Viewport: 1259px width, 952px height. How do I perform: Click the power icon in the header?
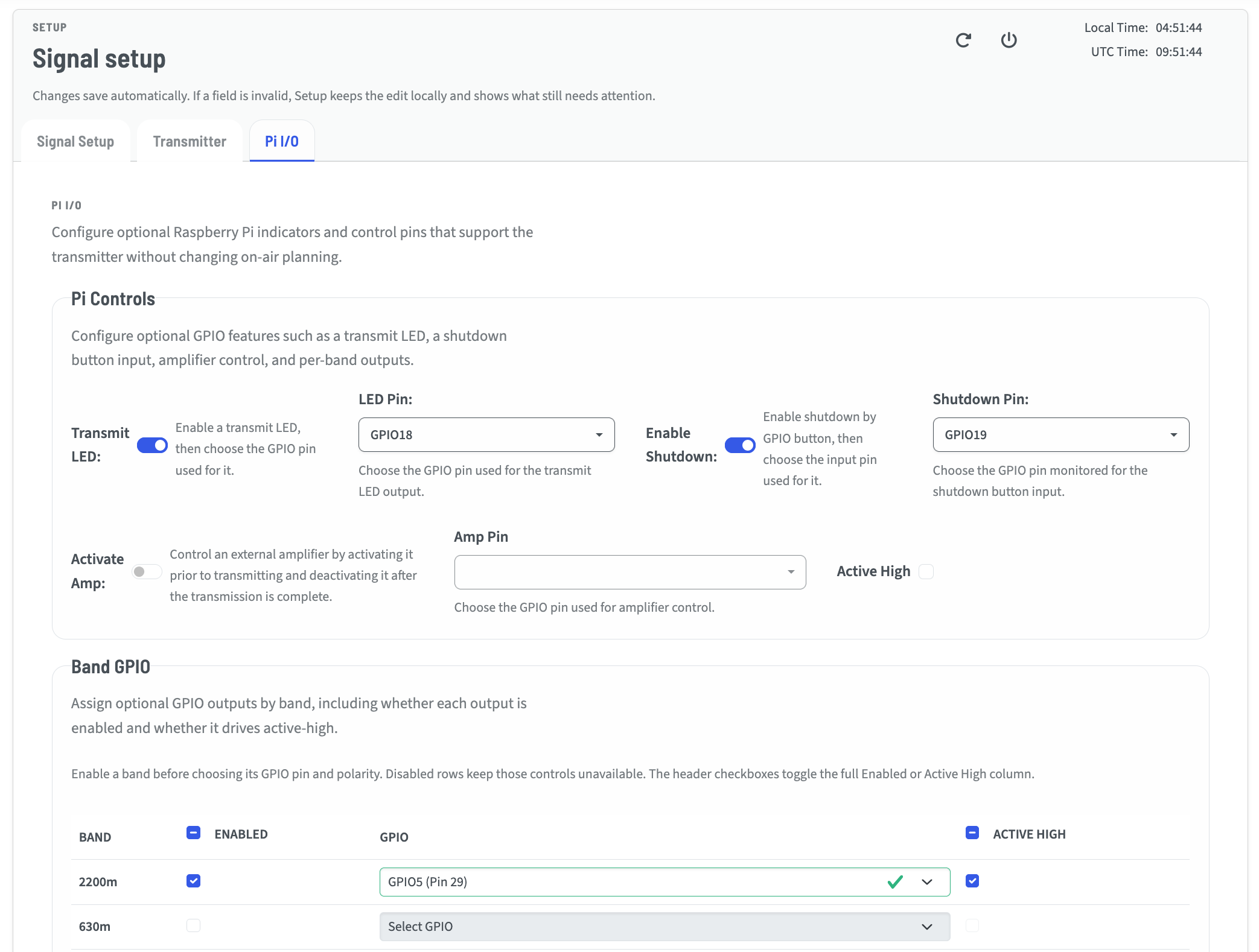[x=1009, y=40]
